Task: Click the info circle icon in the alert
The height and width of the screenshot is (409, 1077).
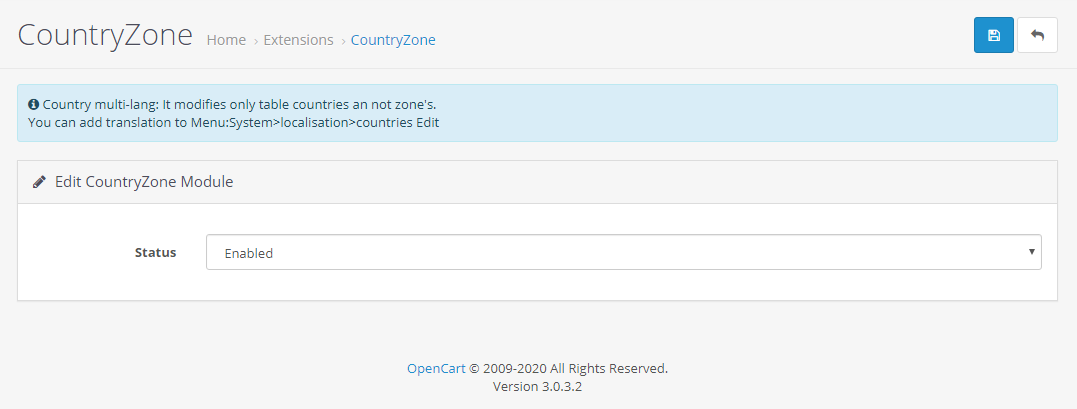Action: point(33,105)
